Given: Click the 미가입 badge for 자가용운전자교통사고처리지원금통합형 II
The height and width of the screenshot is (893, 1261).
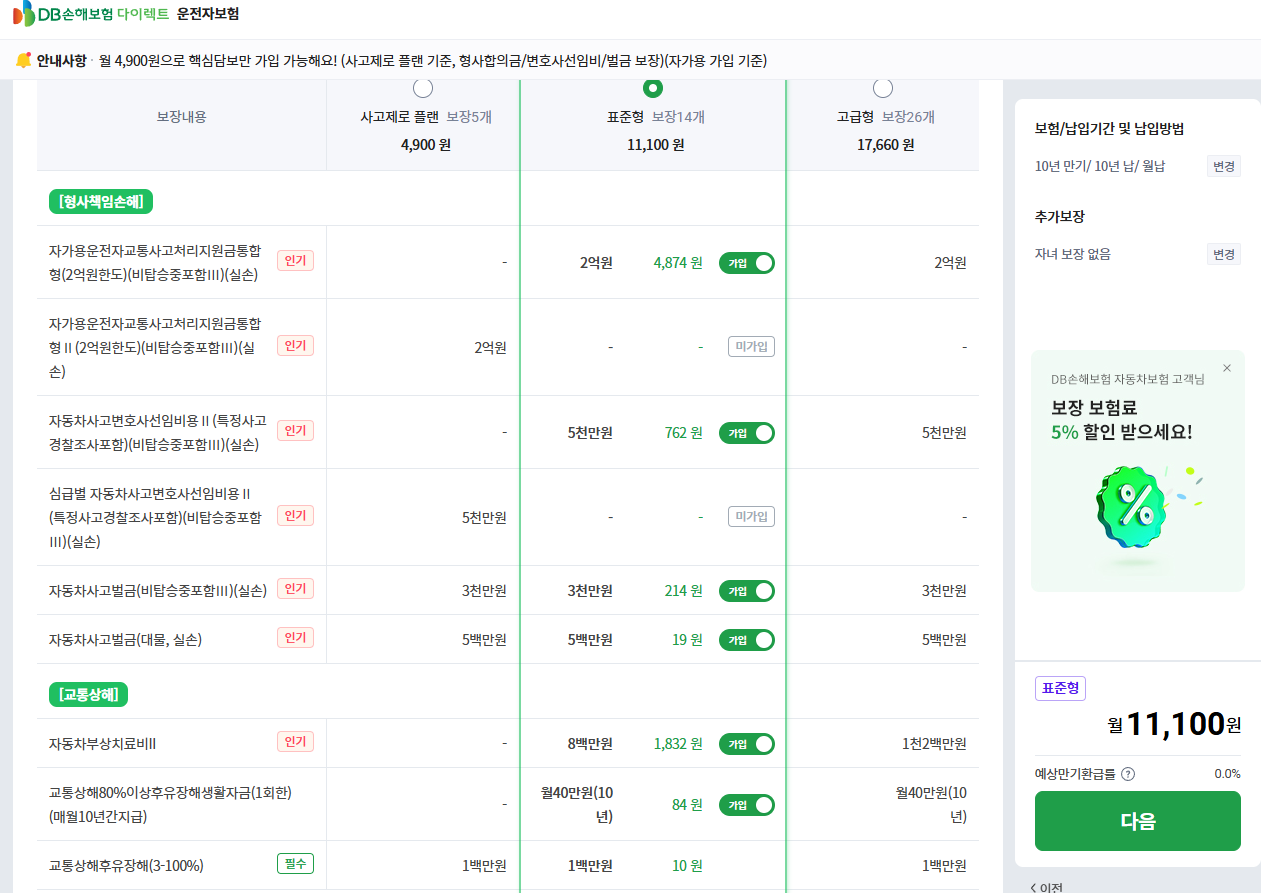Looking at the screenshot, I should [751, 347].
